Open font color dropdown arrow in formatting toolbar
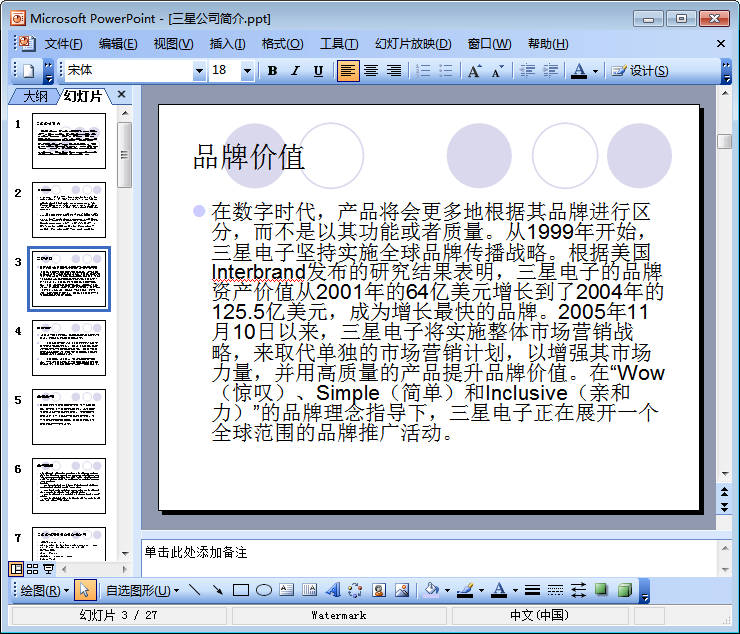Viewport: 740px width, 634px height. coord(596,71)
